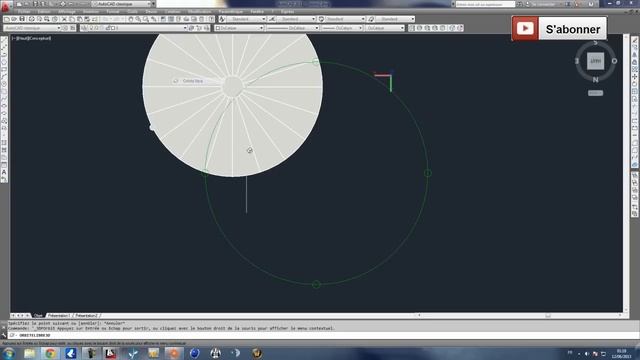Viewport: 640px width, 360px height.
Task: Click the Paste icon in Standard toolbar
Action: pos(80,19)
